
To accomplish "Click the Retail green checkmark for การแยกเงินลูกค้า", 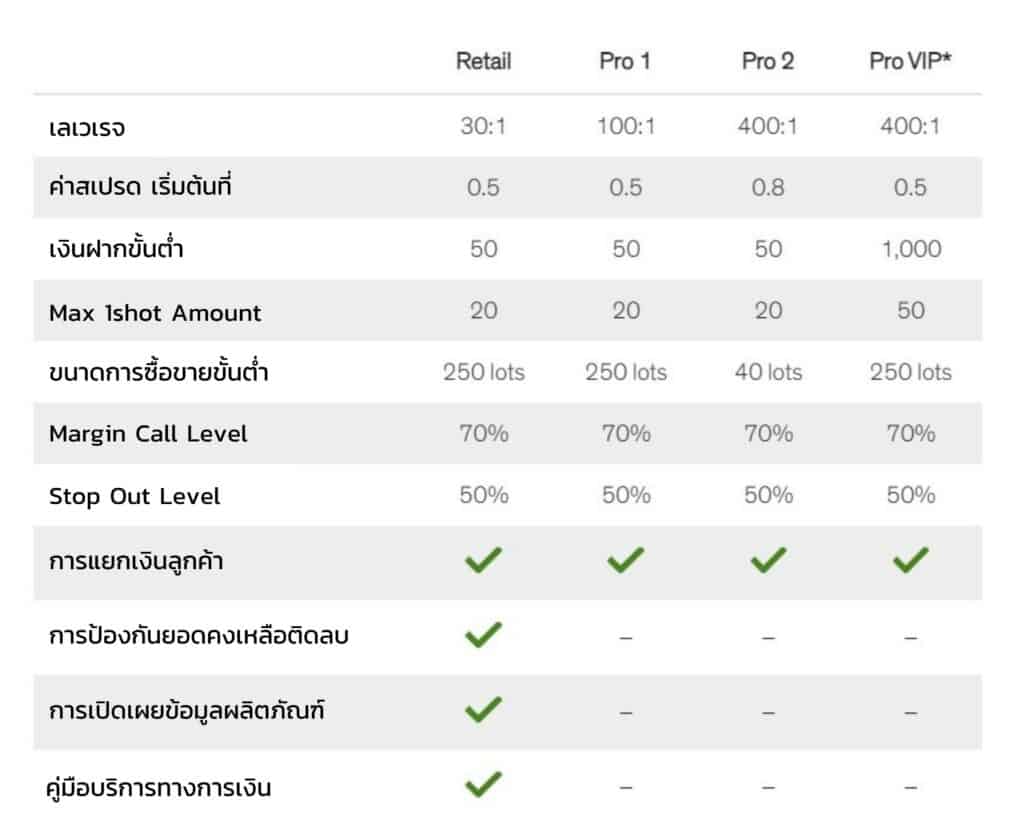I will [483, 561].
